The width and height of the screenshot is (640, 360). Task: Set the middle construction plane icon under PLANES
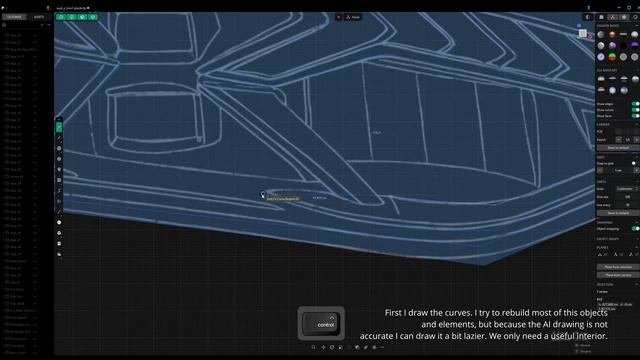[x=616, y=254]
